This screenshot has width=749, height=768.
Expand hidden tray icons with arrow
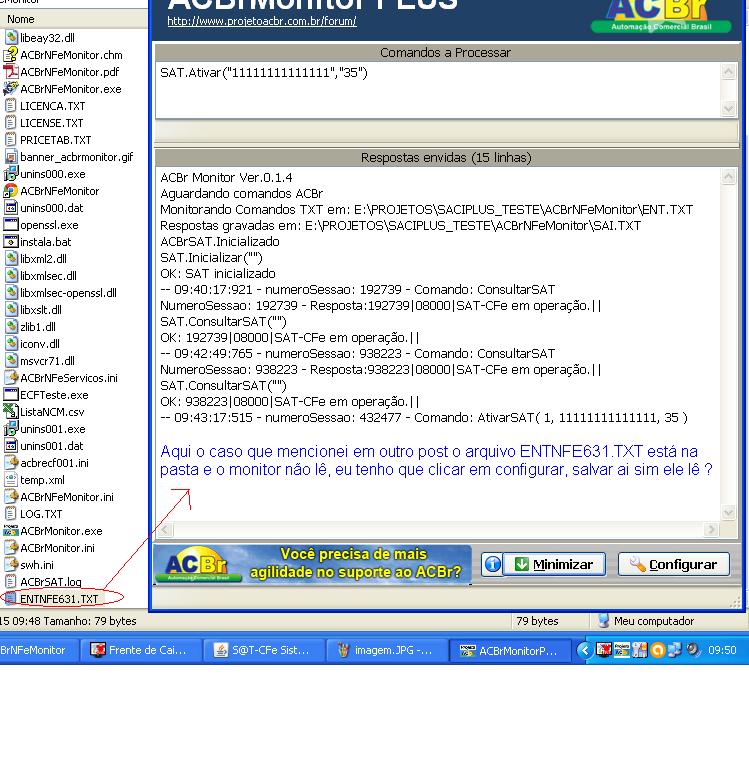click(x=584, y=650)
